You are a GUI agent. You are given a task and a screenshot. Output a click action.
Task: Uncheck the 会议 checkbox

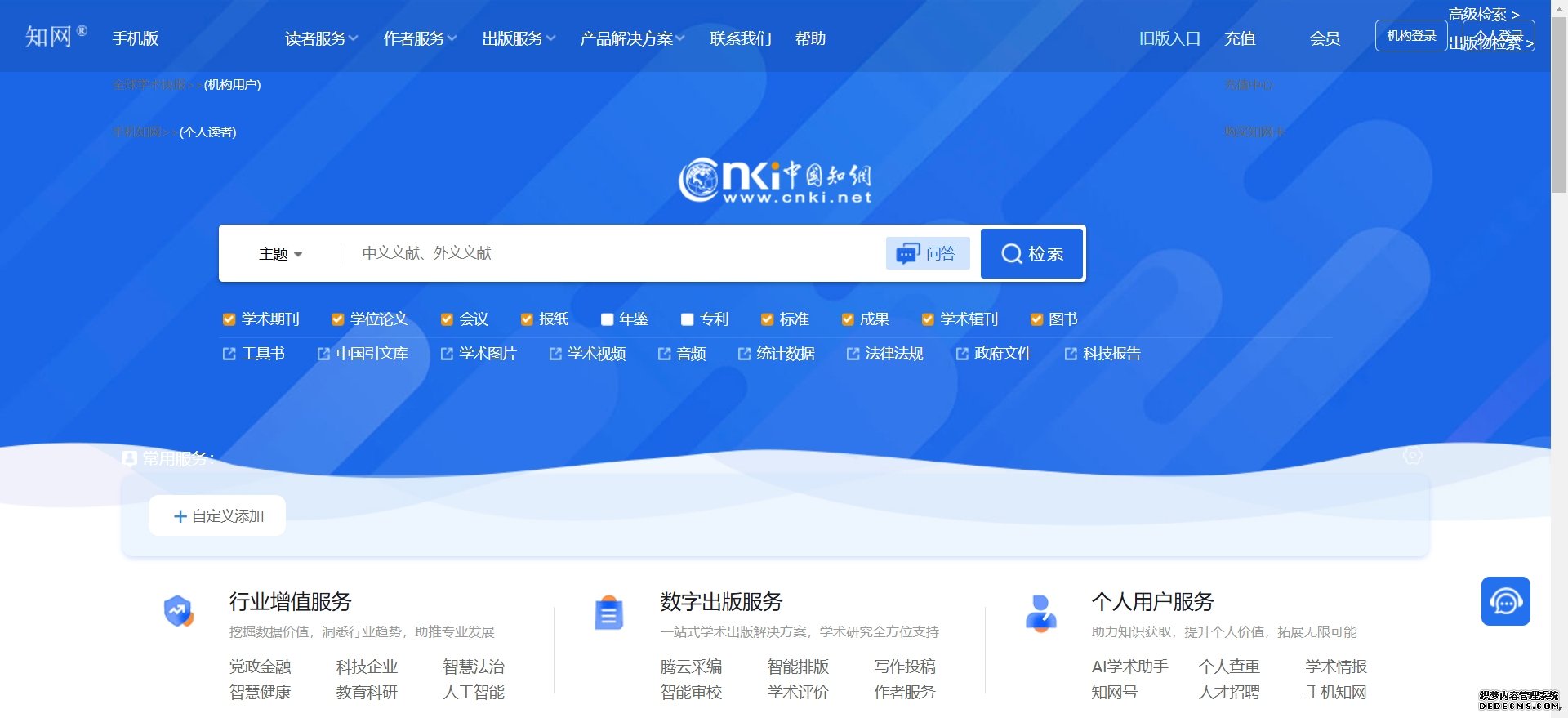(447, 319)
